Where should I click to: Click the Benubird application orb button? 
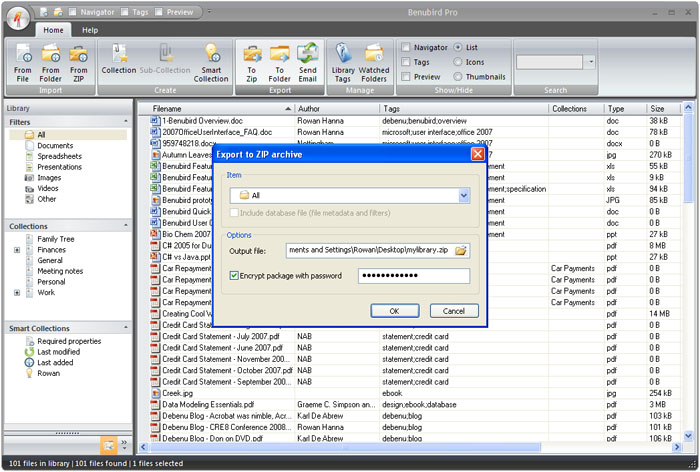pos(18,19)
